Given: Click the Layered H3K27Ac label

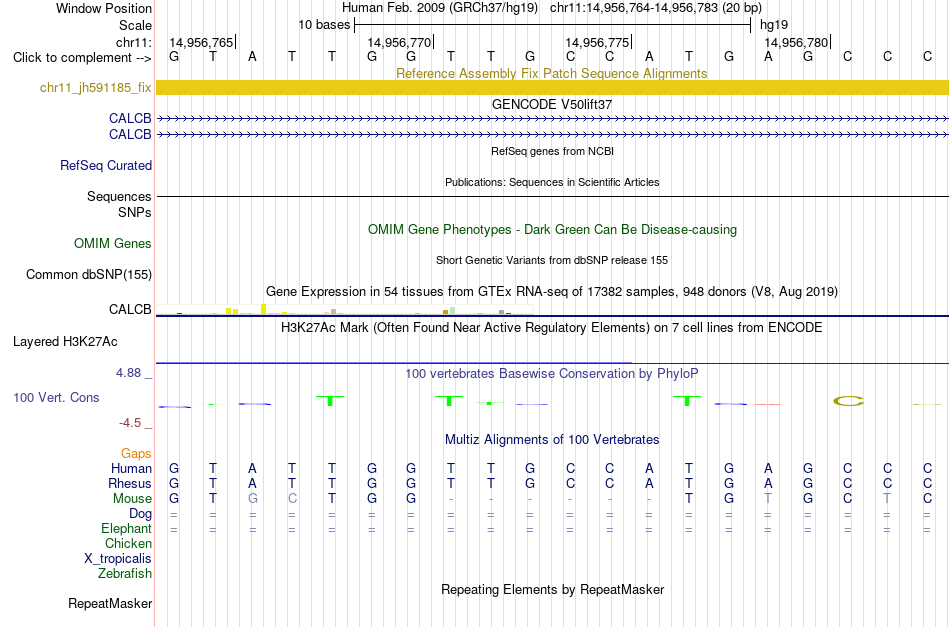Looking at the screenshot, I should click(x=65, y=342).
